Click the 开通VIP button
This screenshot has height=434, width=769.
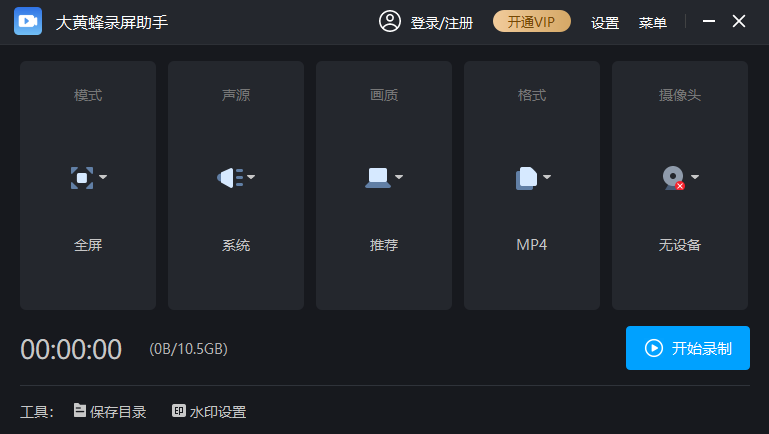(531, 22)
